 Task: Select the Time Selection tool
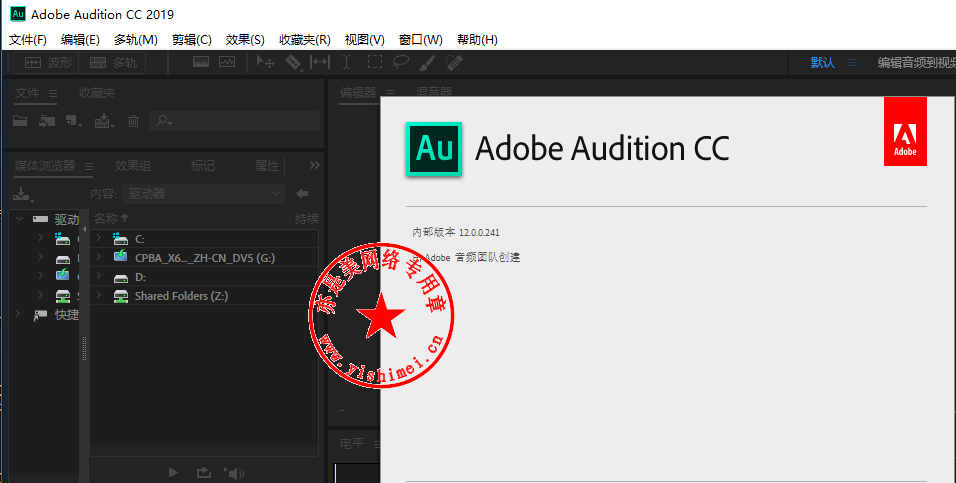(346, 62)
